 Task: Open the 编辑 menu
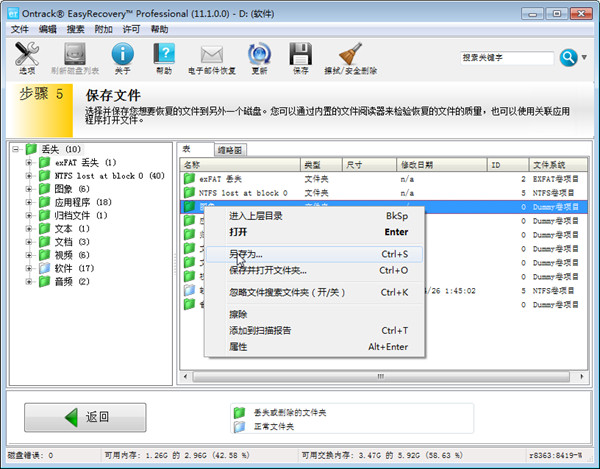tap(47, 29)
